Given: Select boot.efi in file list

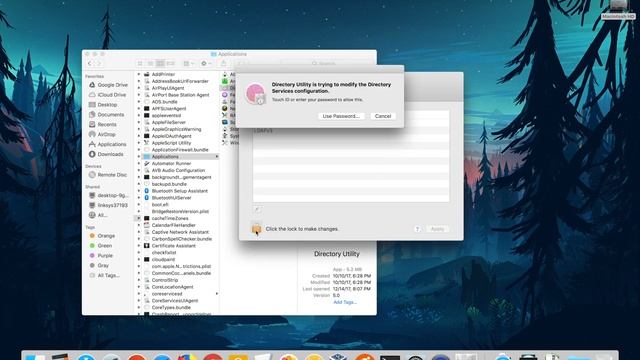Looking at the screenshot, I should point(156,204).
